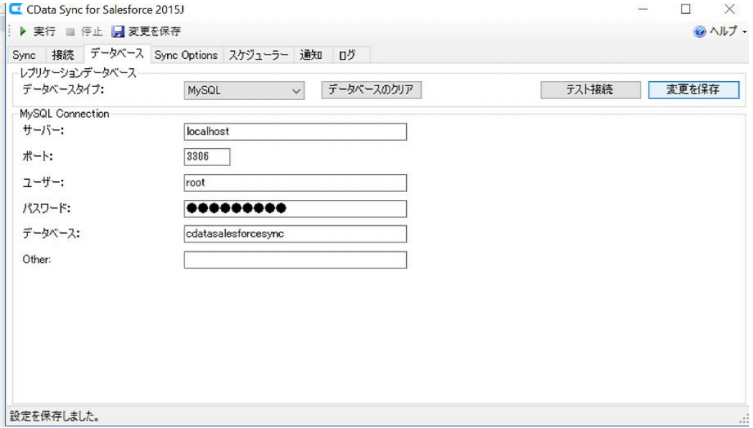Click the Stop (停止) square icon
This screenshot has height=428, width=753.
tap(70, 32)
